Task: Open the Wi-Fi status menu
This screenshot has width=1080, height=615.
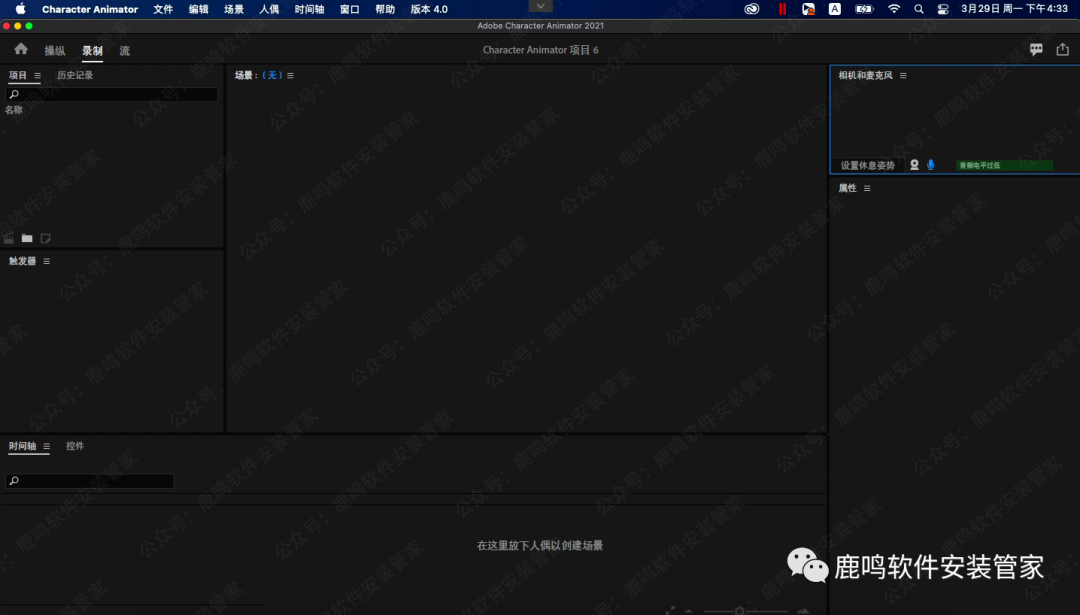Action: [x=893, y=9]
